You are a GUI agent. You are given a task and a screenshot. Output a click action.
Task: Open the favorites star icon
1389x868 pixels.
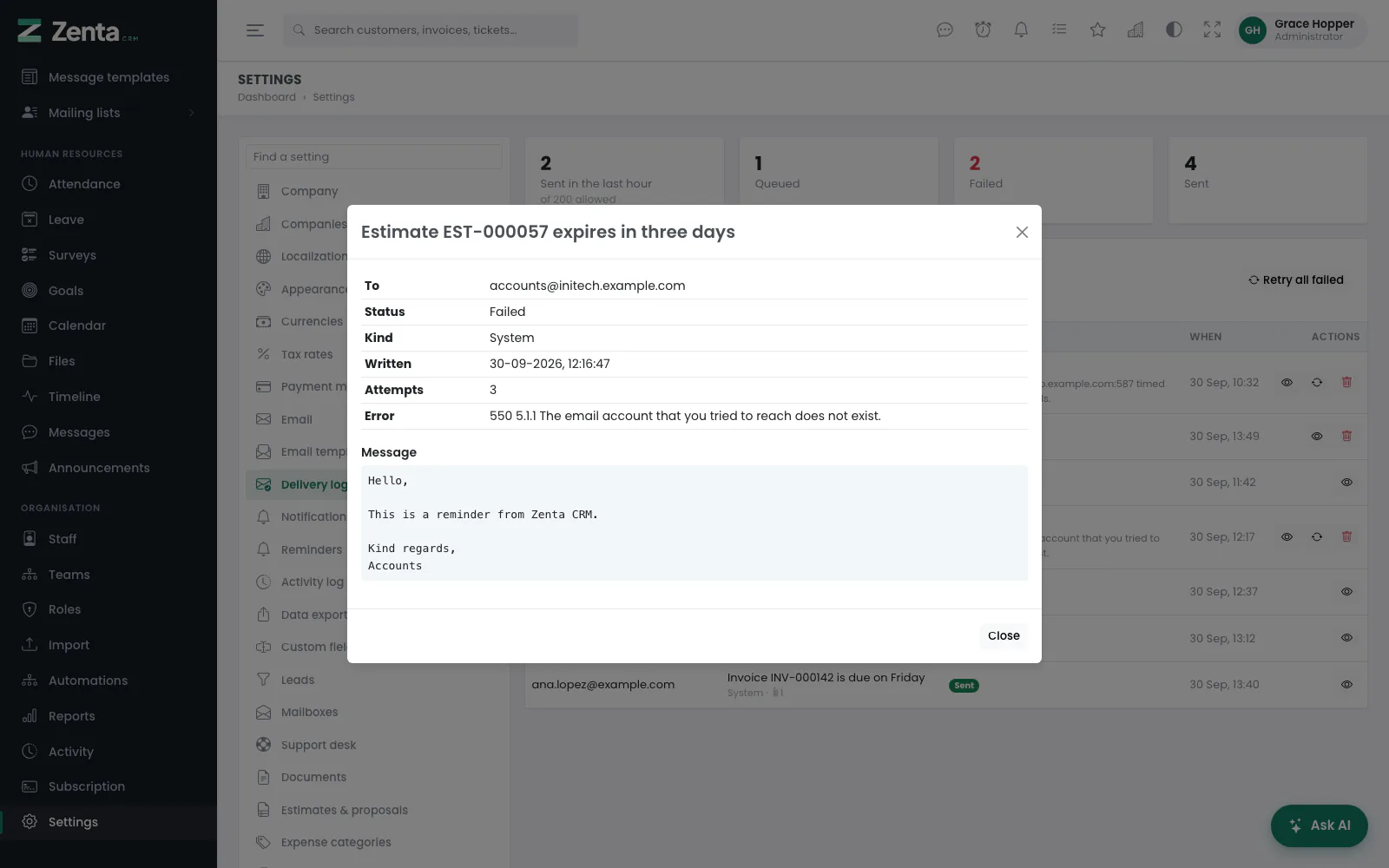(x=1097, y=30)
